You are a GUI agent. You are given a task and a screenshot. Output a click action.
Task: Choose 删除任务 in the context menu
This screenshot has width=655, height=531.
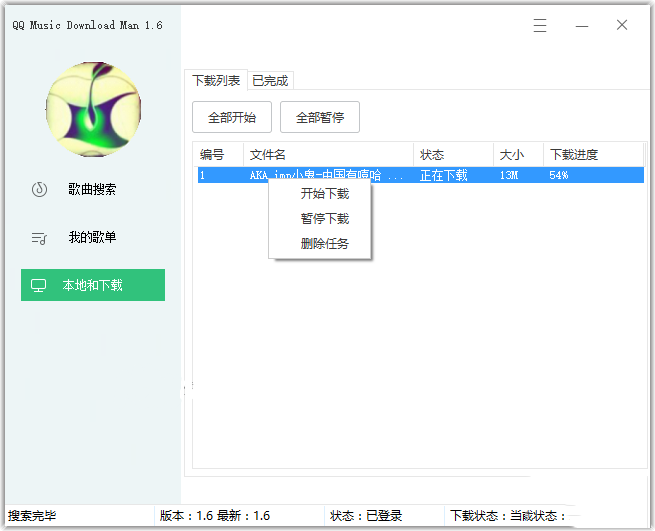[324, 244]
